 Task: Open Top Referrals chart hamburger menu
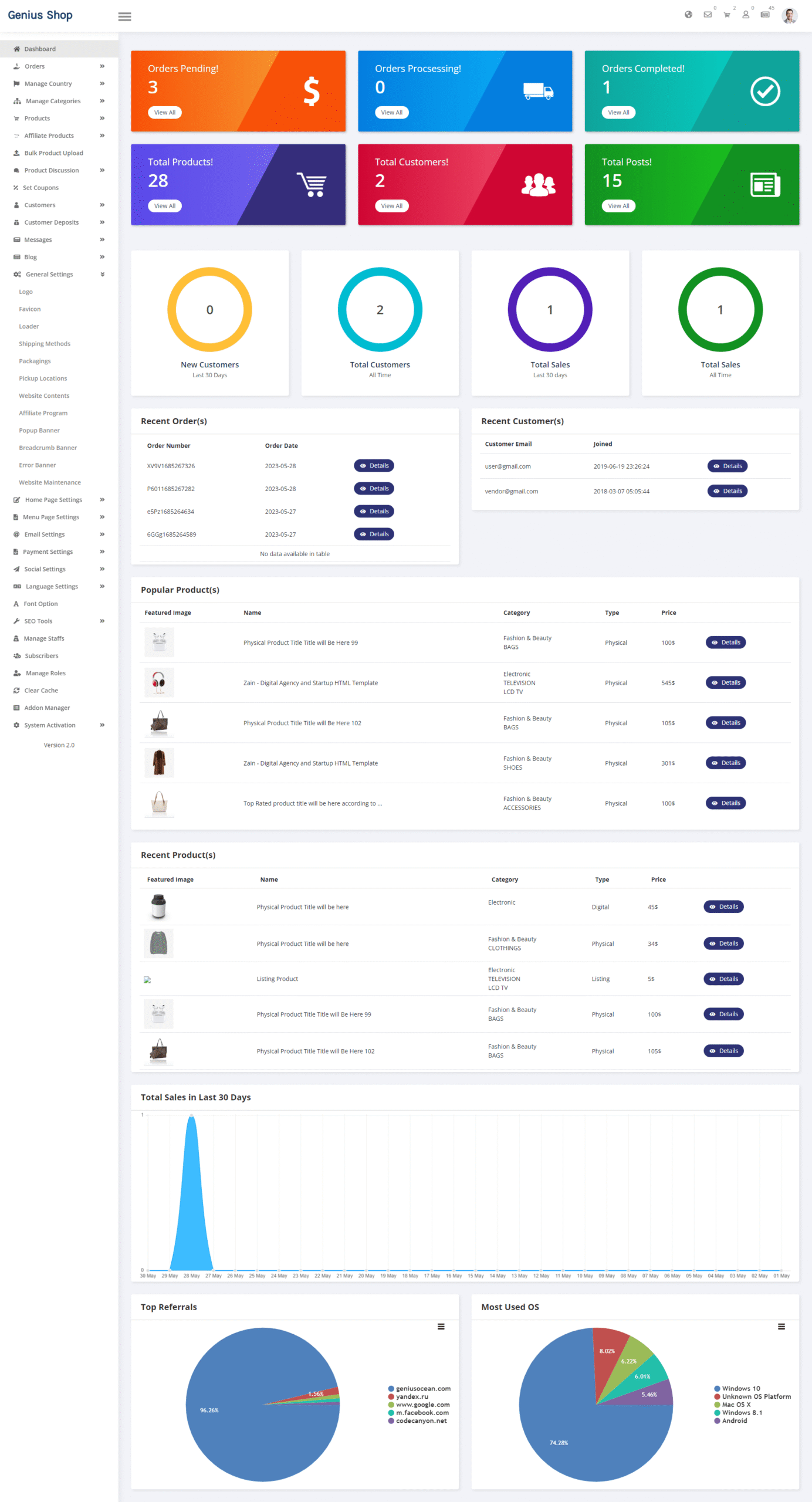coord(441,1327)
